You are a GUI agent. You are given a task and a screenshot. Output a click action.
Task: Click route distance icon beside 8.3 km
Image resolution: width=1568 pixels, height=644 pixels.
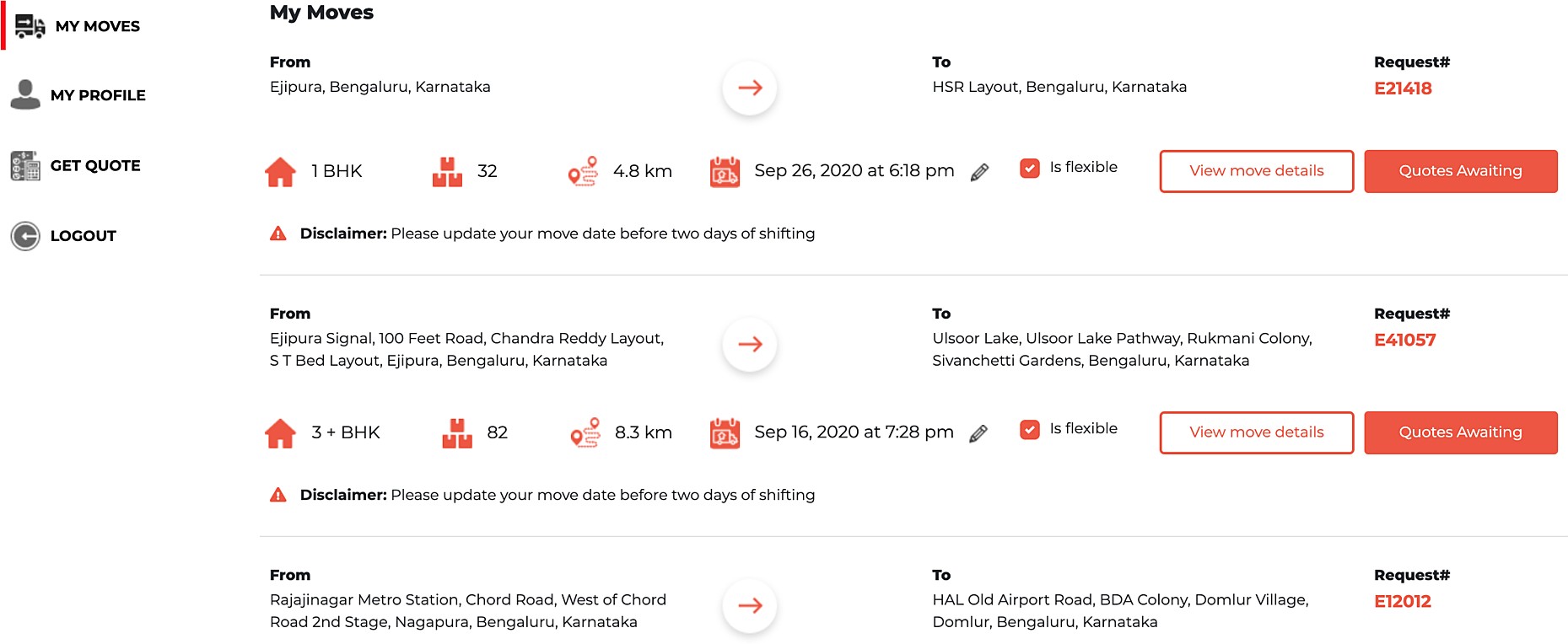(585, 433)
